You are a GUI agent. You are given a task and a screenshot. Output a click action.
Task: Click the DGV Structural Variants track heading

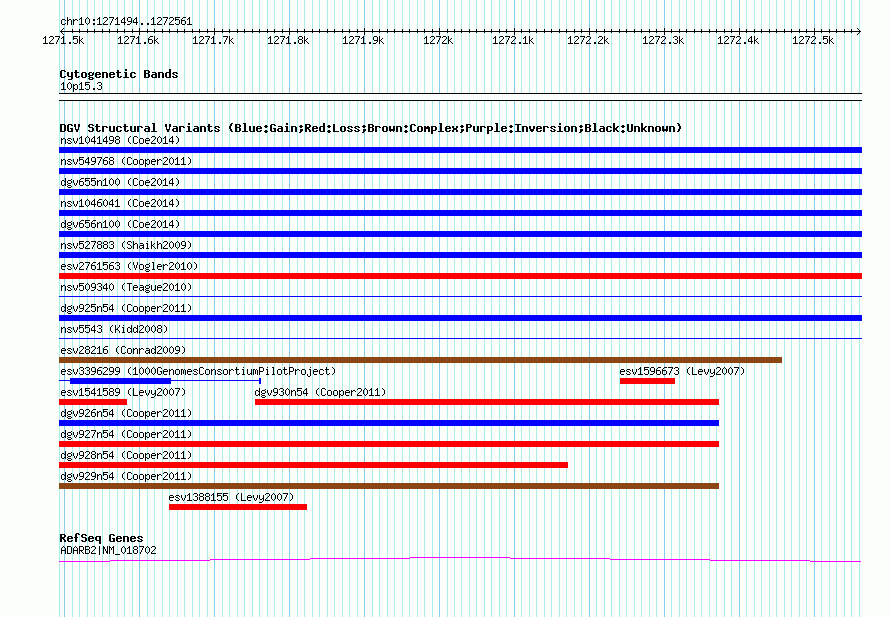pos(370,128)
